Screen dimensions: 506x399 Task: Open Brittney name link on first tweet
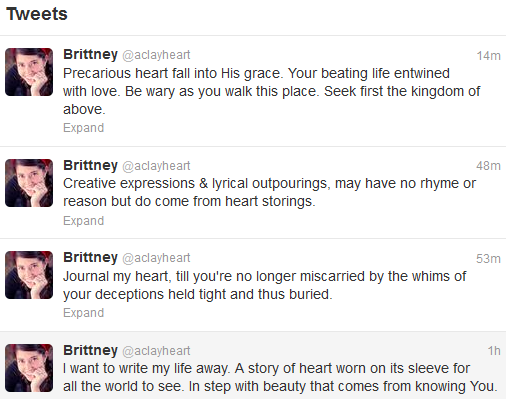(90, 54)
